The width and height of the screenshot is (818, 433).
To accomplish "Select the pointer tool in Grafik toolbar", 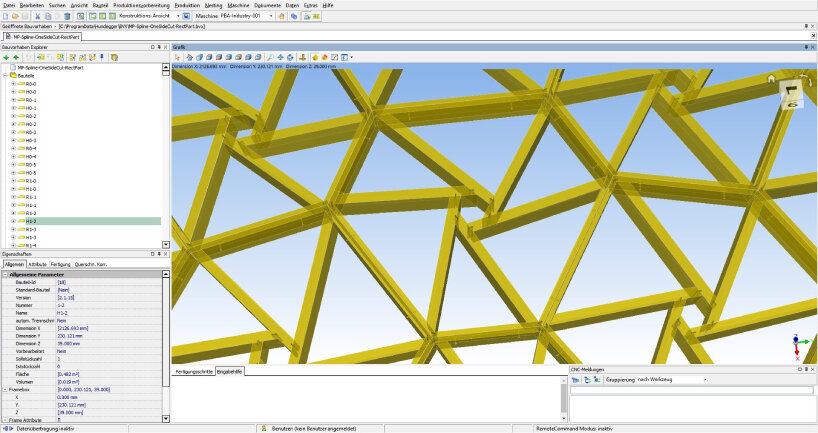I will tap(177, 57).
